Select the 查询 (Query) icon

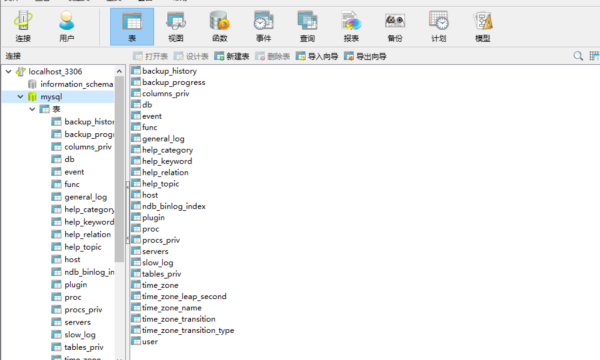pyautogui.click(x=307, y=26)
